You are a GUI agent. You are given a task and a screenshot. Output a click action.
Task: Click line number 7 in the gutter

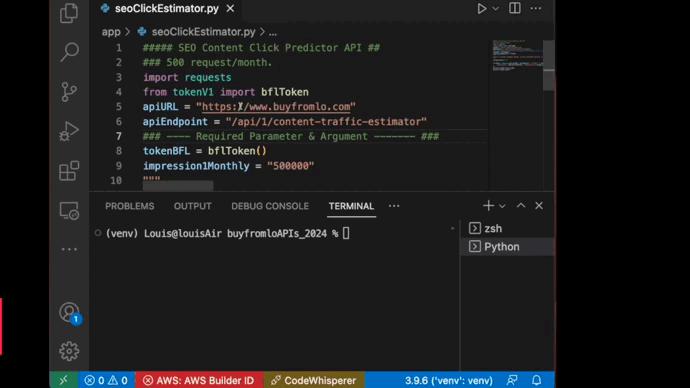click(x=118, y=136)
